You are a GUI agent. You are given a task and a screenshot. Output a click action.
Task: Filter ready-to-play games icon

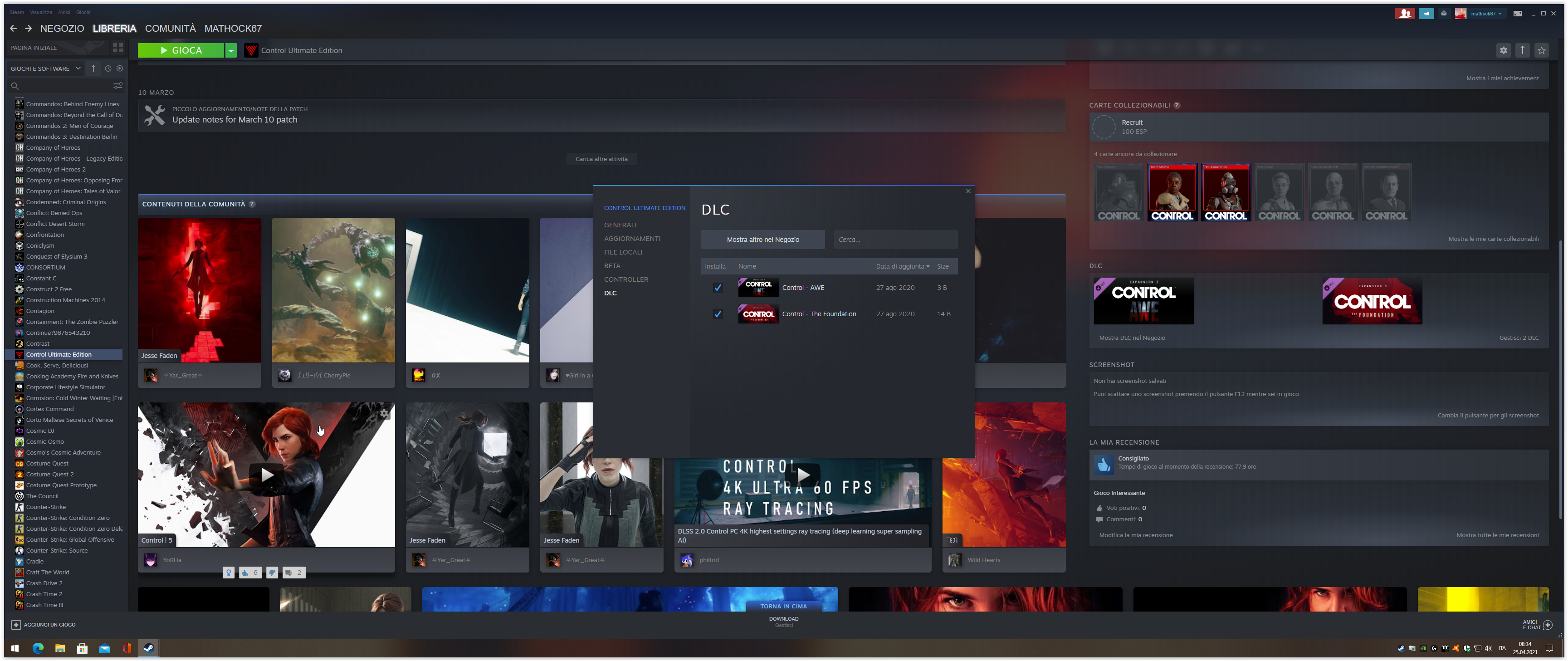(119, 69)
